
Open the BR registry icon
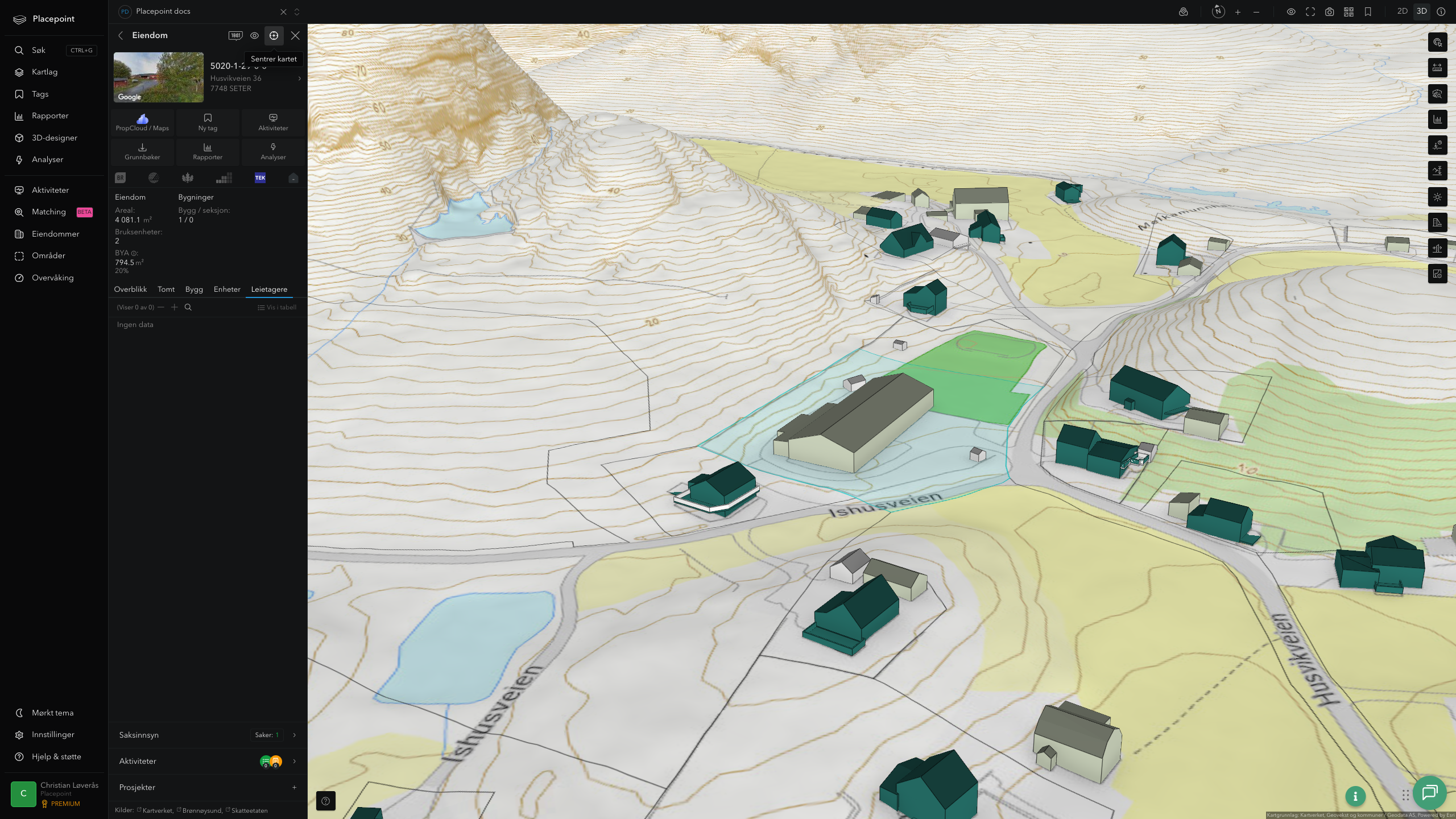point(120,178)
